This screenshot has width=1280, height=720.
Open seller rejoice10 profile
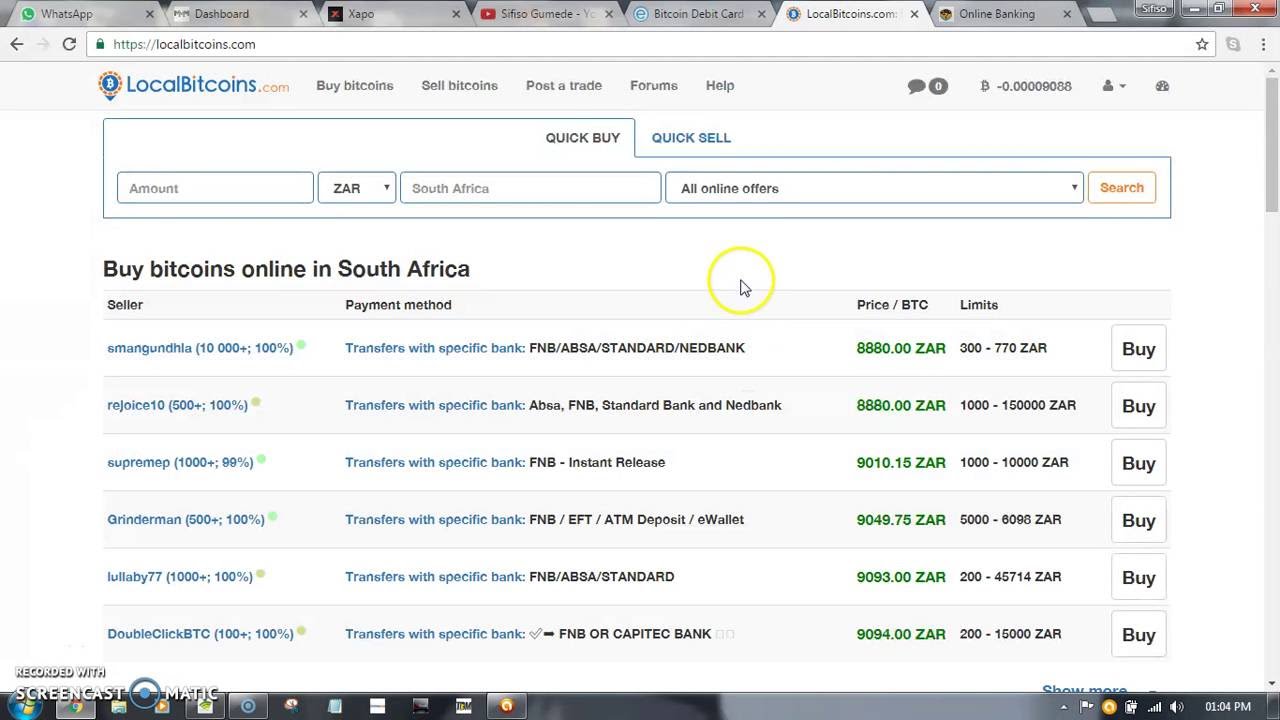[x=177, y=405]
